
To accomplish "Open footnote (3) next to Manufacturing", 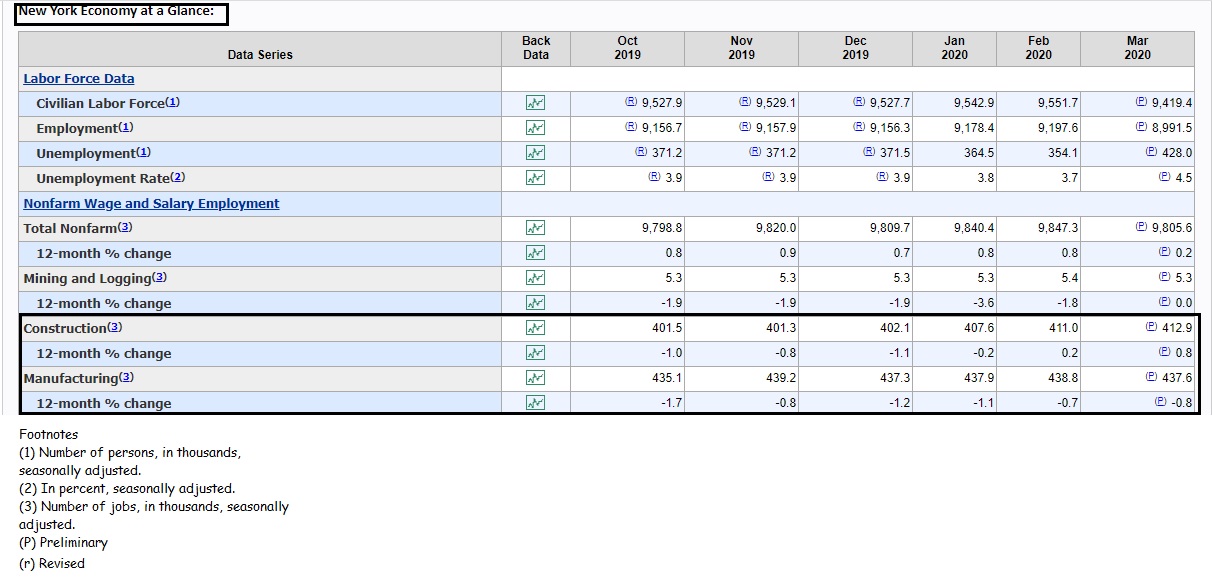I will point(126,378).
